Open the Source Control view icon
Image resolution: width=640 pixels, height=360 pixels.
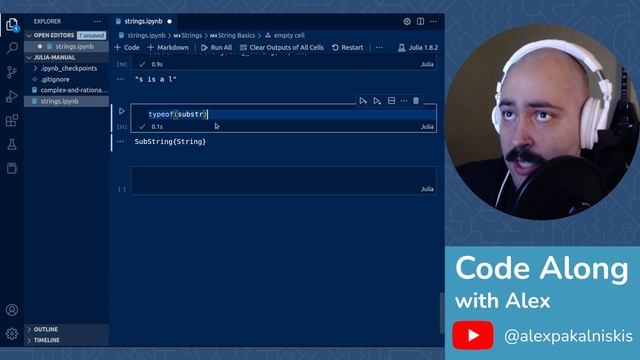(12, 72)
